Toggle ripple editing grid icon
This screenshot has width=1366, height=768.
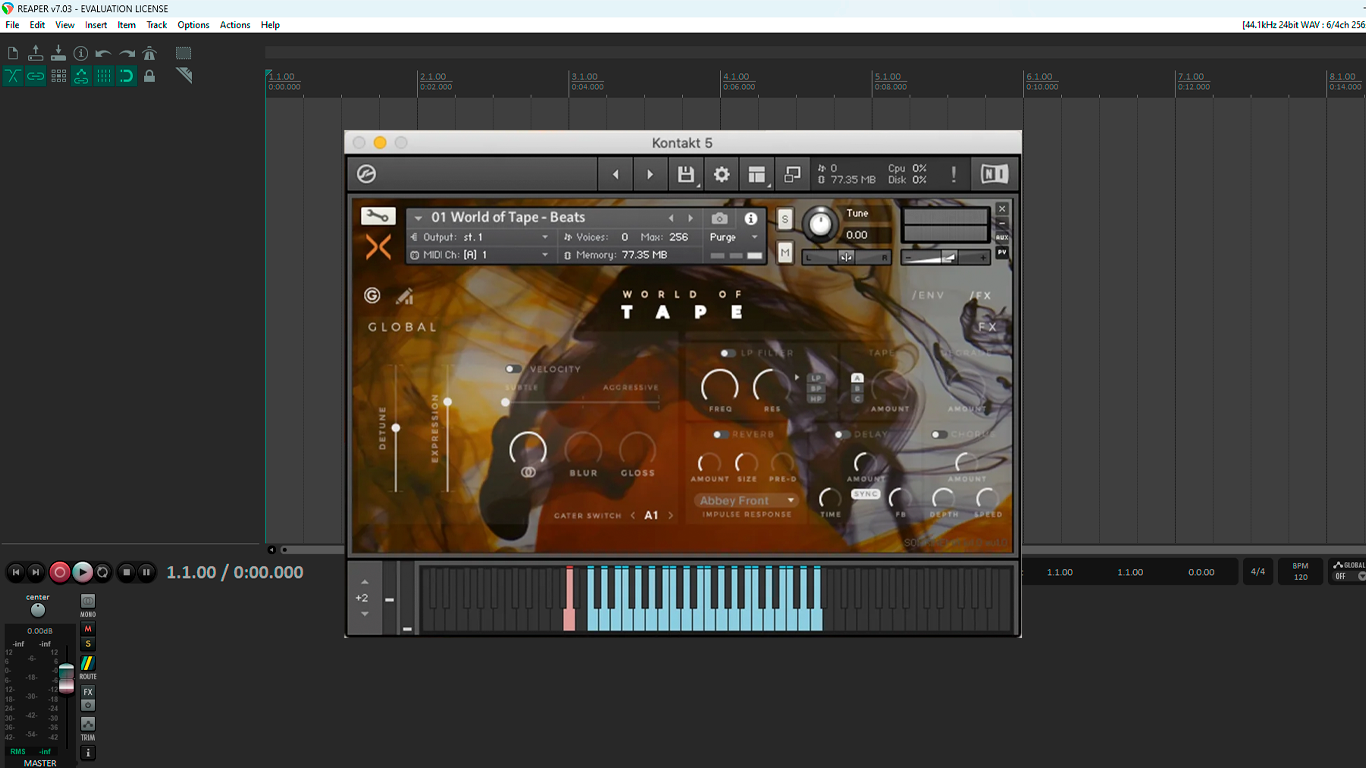point(58,76)
